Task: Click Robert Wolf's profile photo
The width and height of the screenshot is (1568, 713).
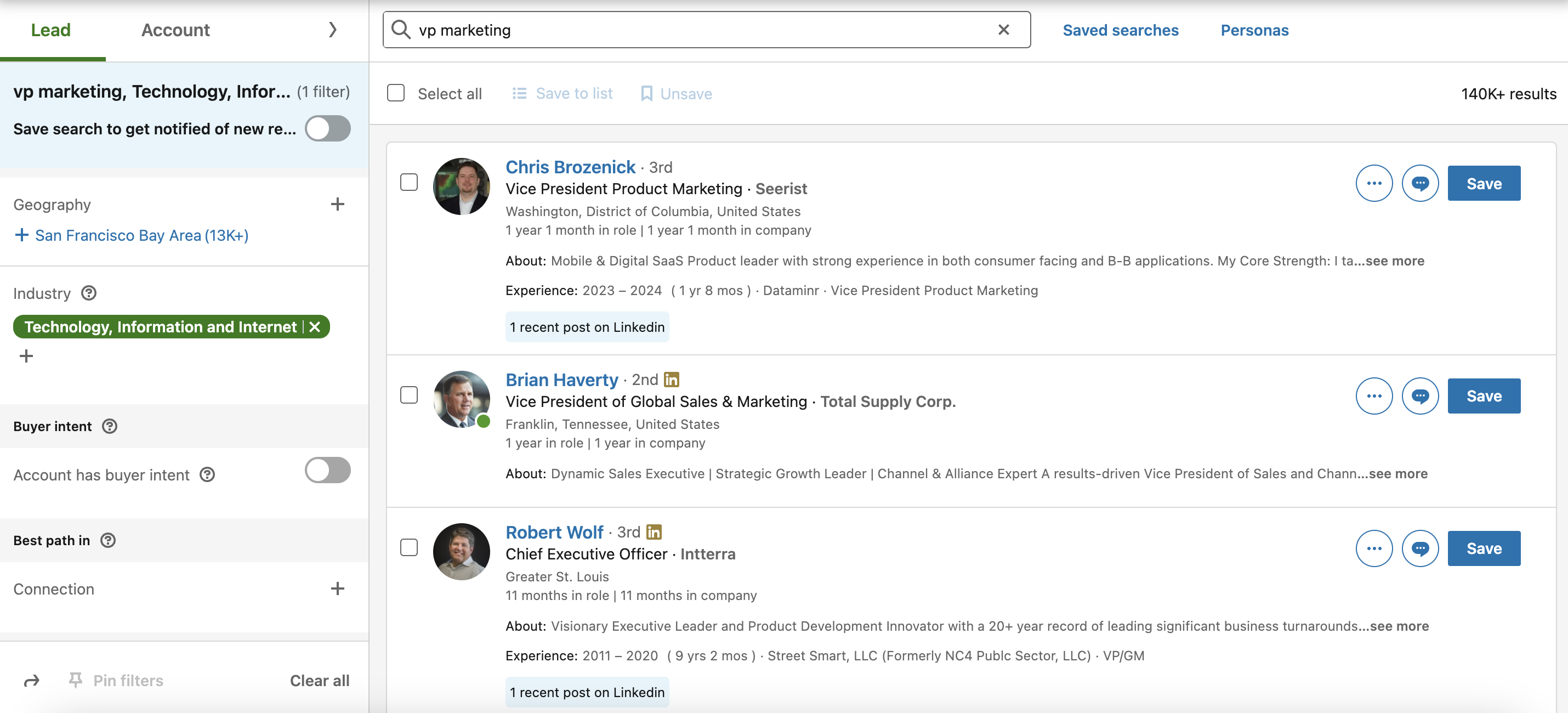Action: click(x=462, y=552)
